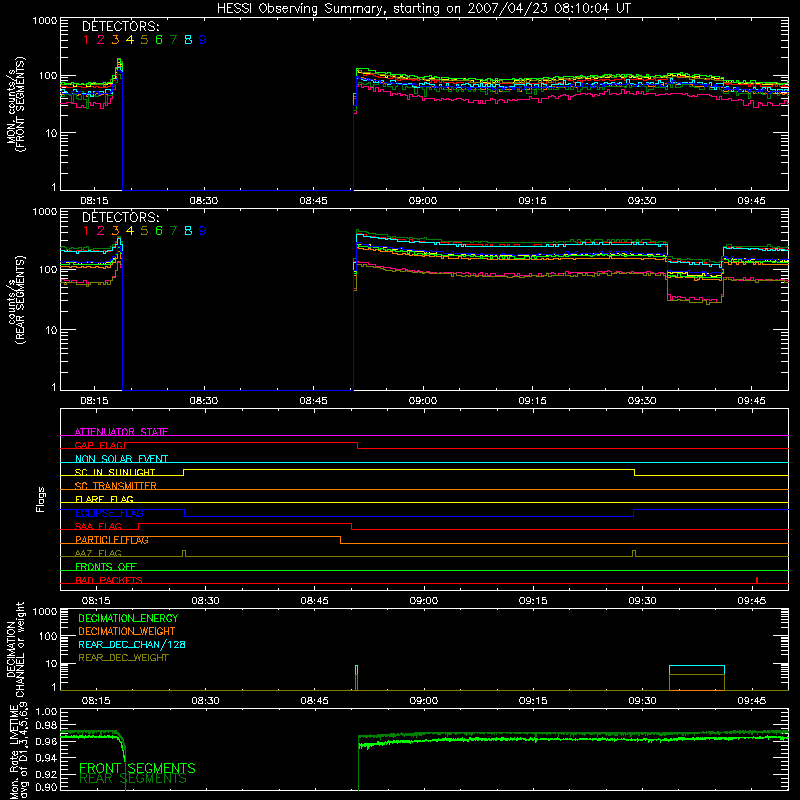Click the ECLIPSE_FLAG label

point(109,513)
